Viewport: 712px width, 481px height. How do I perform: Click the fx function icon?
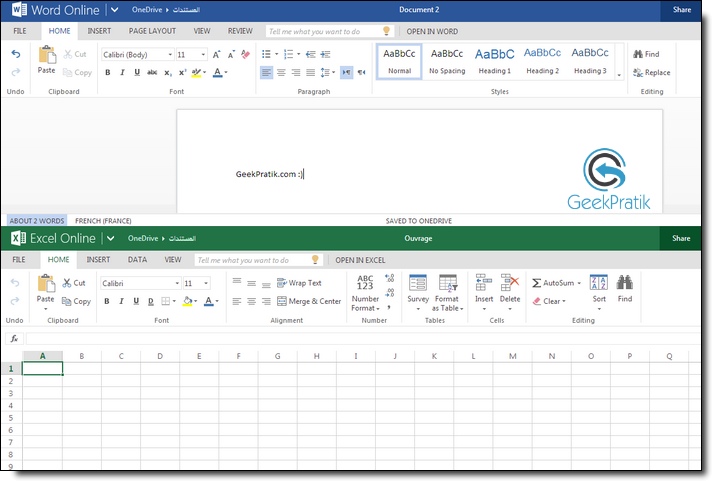pos(14,338)
